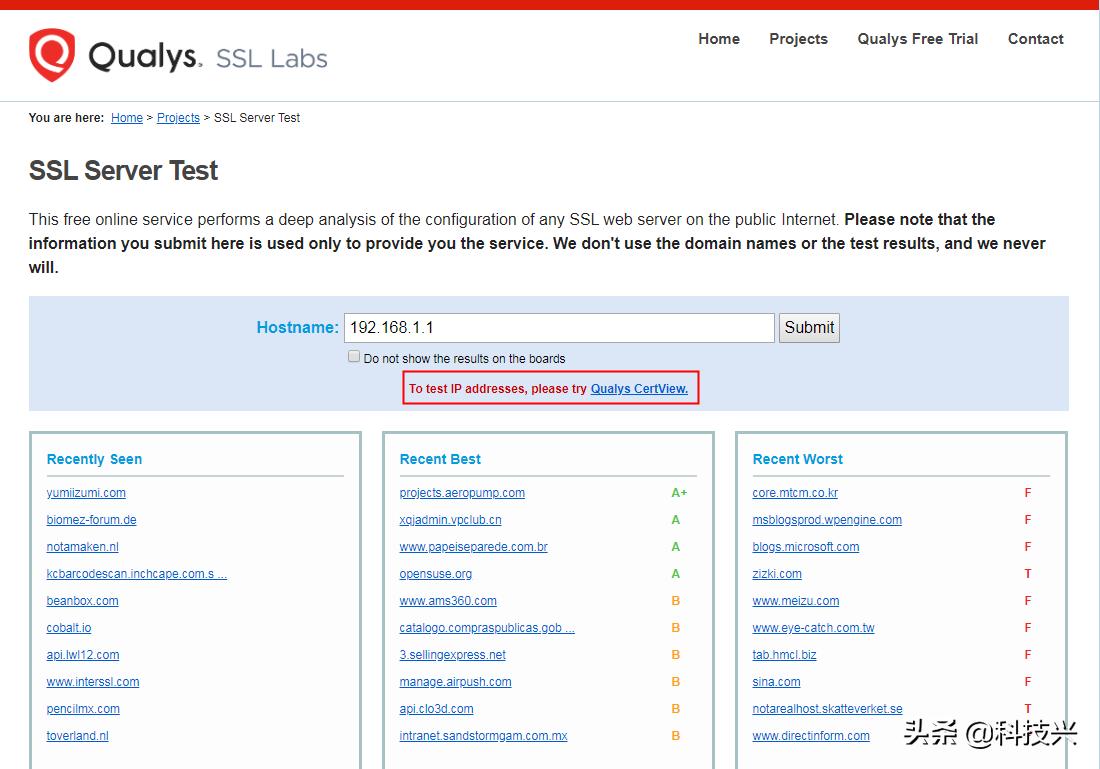Open tab.hmcl.biz in Recent Worst
The width and height of the screenshot is (1100, 769).
click(784, 655)
